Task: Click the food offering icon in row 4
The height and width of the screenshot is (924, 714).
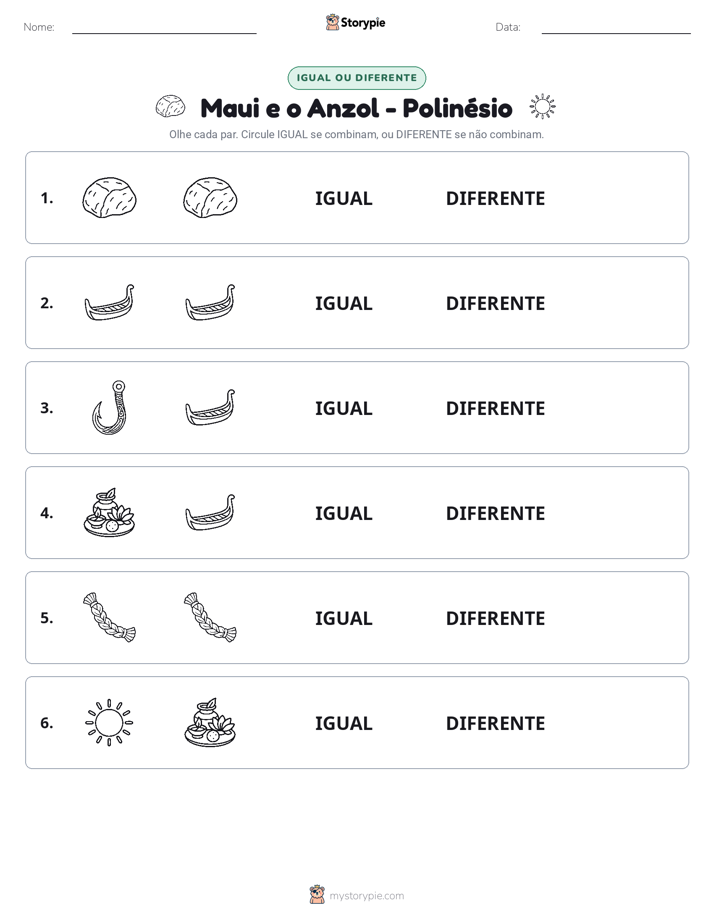Action: click(110, 513)
